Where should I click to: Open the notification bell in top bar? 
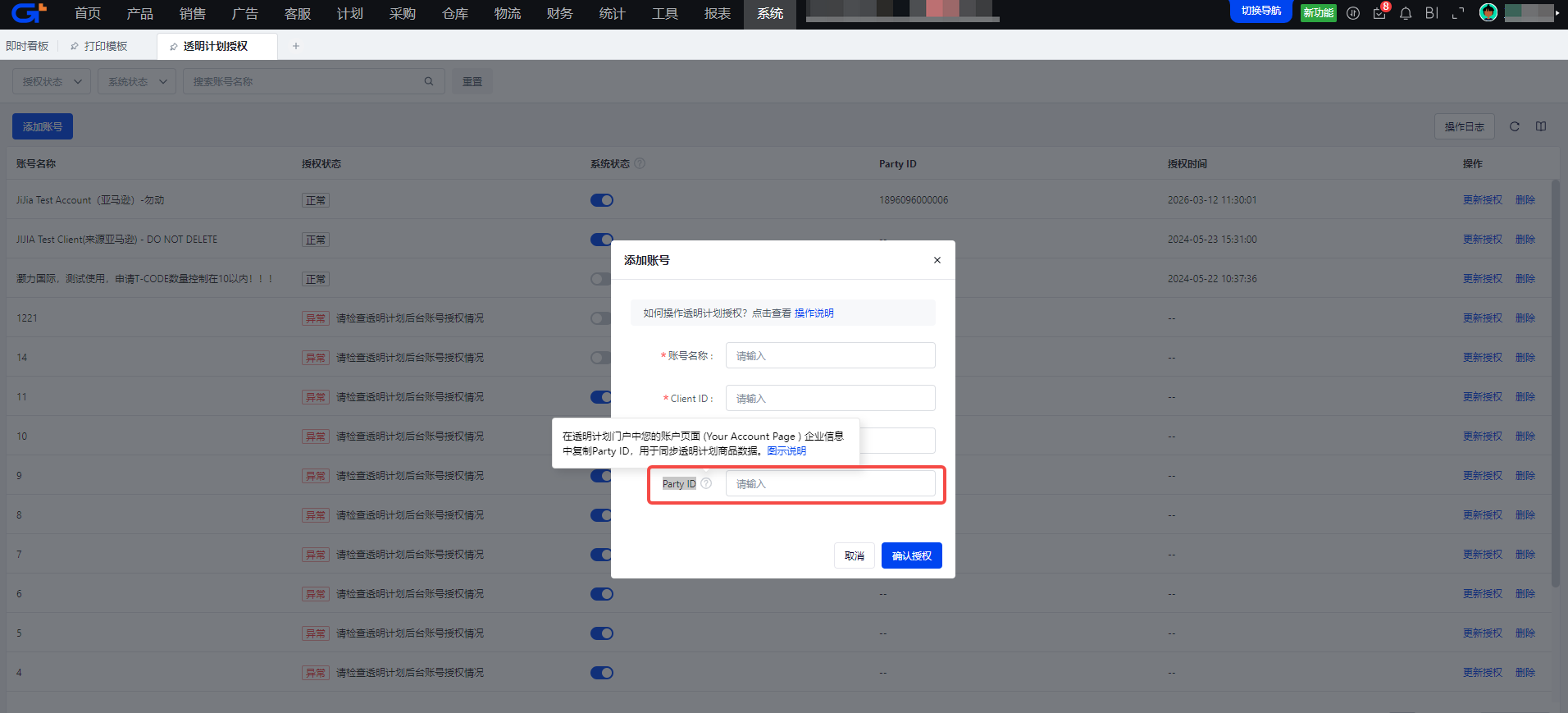point(1406,13)
